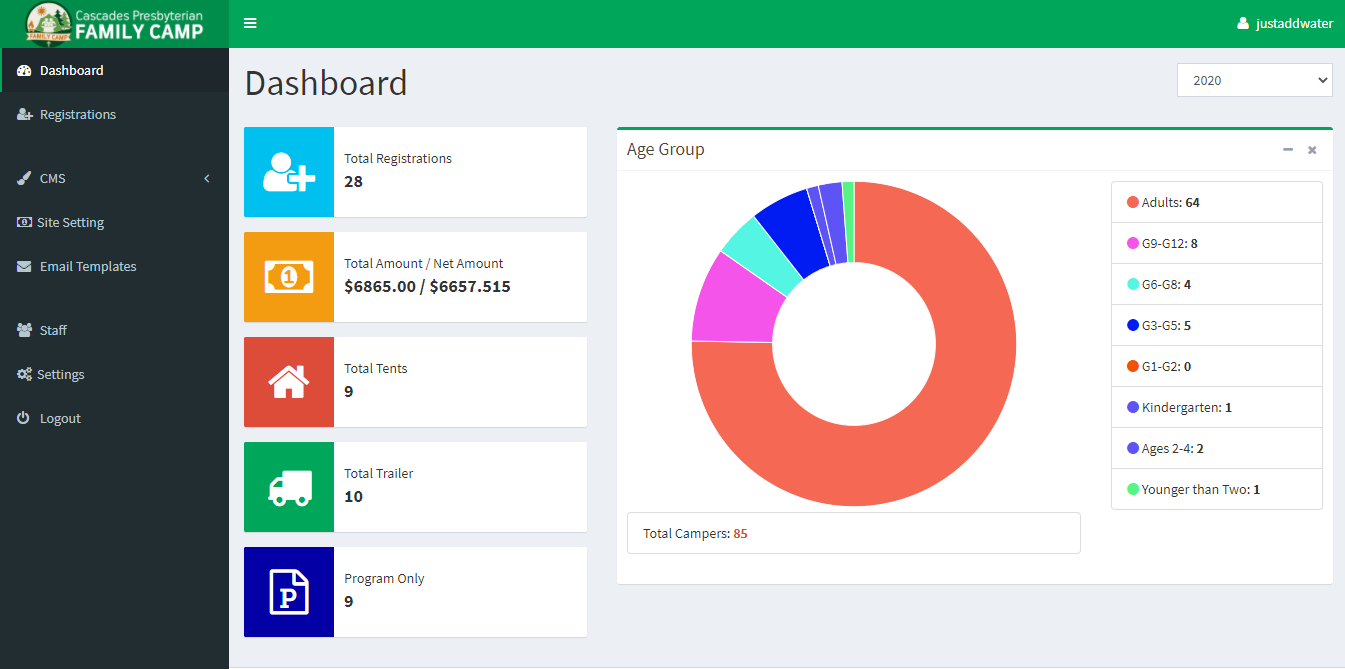This screenshot has width=1345, height=669.
Task: Open Registrations from the sidebar
Action: pyautogui.click(x=77, y=114)
